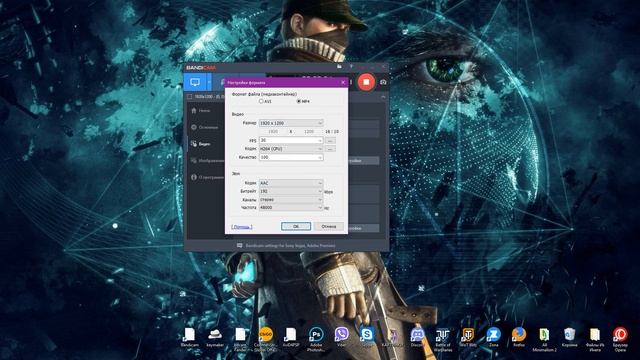Collapse Bandicam panel with chevron arrow
640x360 pixels.
(383, 97)
